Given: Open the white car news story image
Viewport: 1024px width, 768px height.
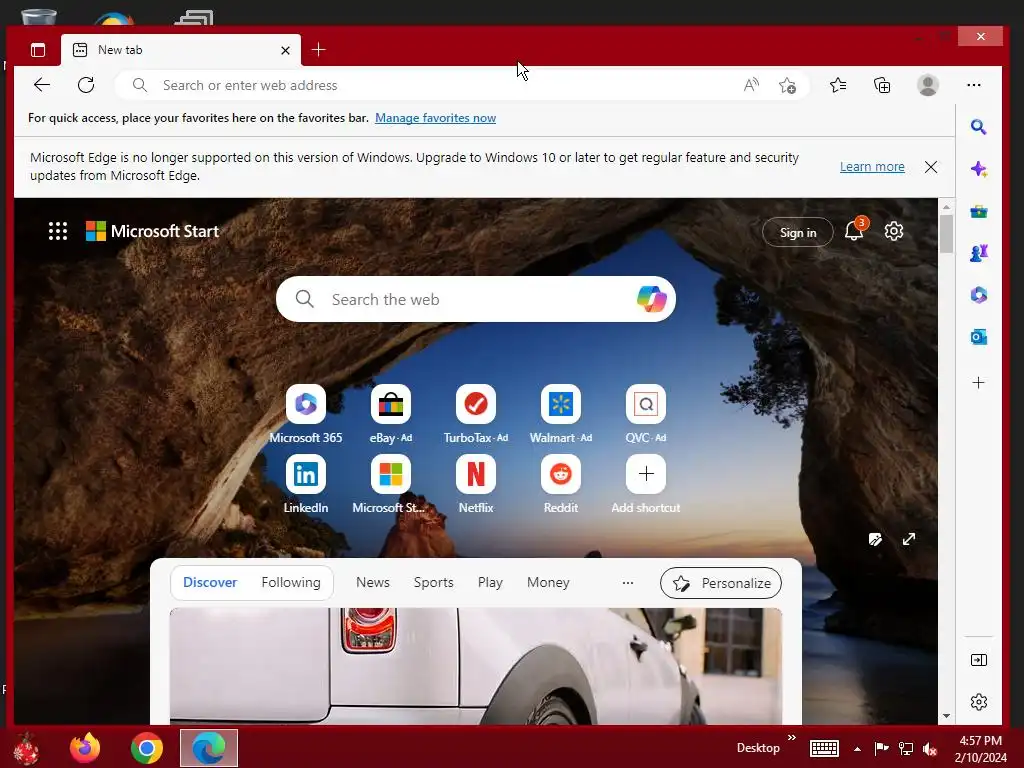Looking at the screenshot, I should (475, 666).
